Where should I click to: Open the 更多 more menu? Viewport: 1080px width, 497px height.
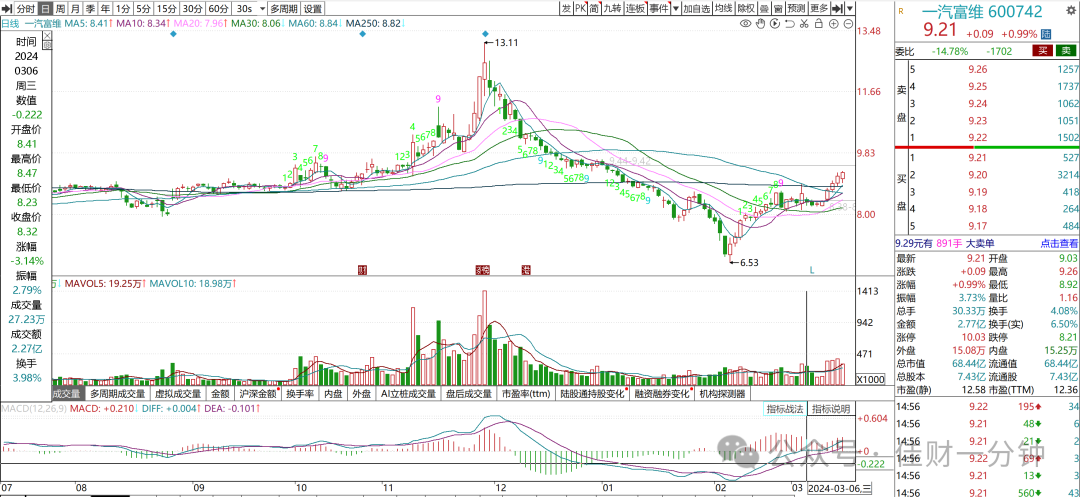(x=819, y=9)
